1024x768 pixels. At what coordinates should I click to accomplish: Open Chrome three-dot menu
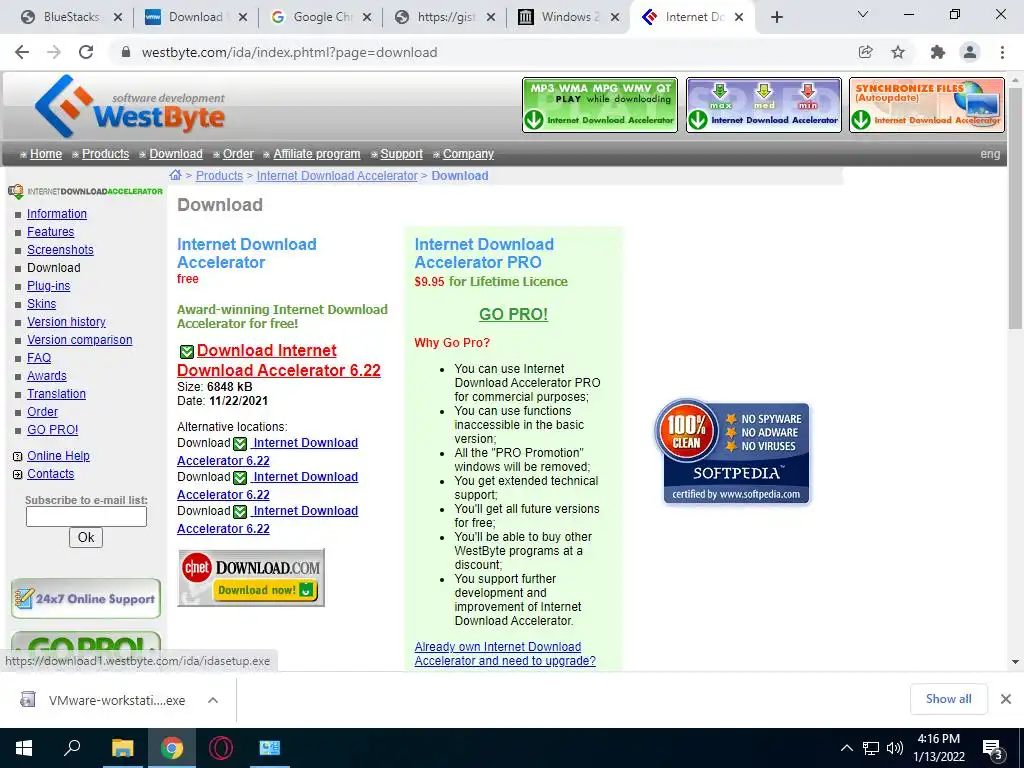click(x=1002, y=52)
